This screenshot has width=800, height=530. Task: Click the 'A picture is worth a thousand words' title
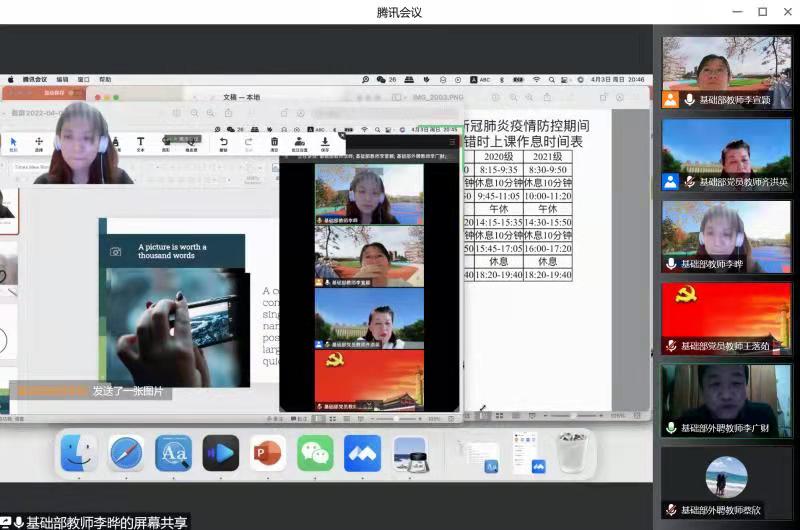(x=172, y=251)
